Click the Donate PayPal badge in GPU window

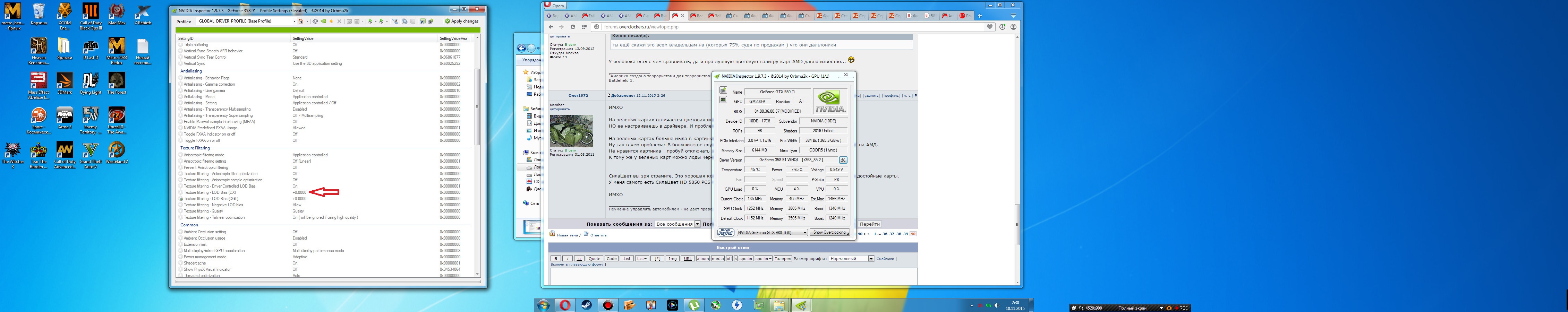tap(726, 232)
